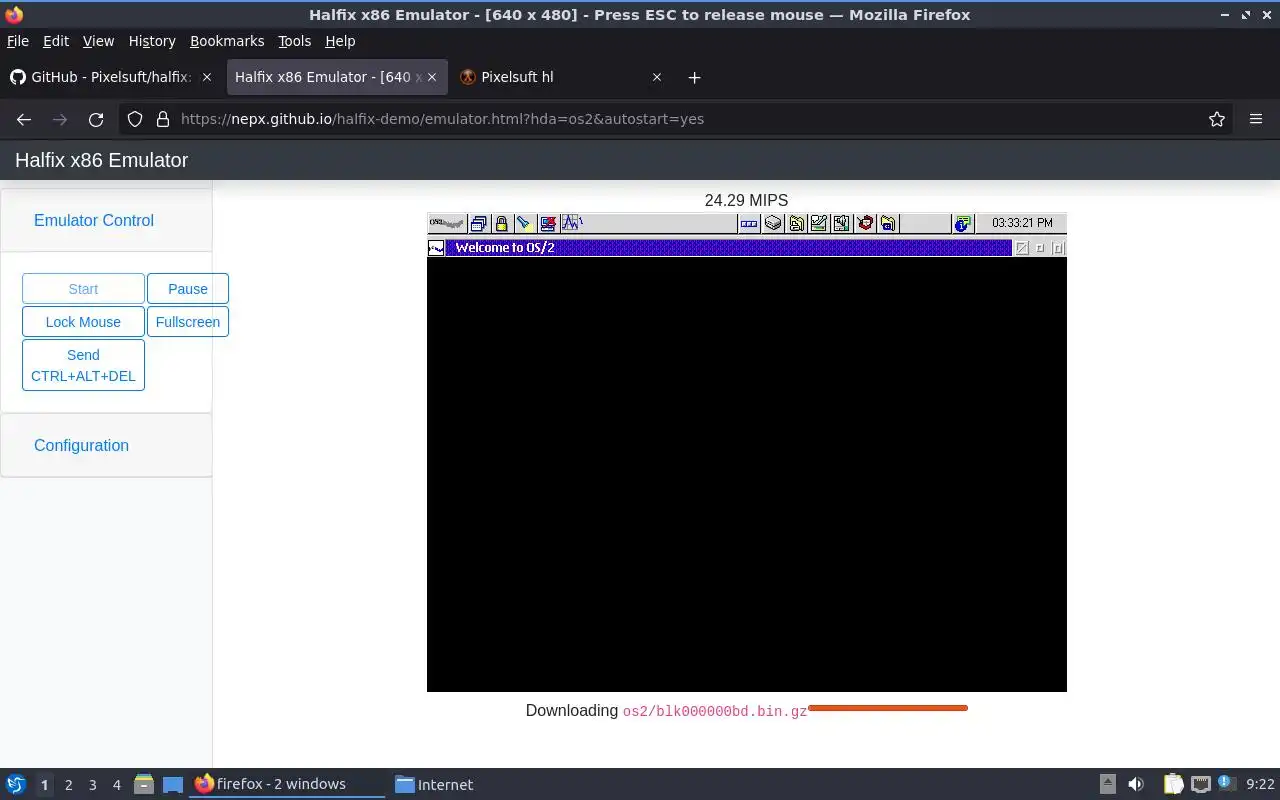Click the tracking protection shield icon

coord(135,119)
